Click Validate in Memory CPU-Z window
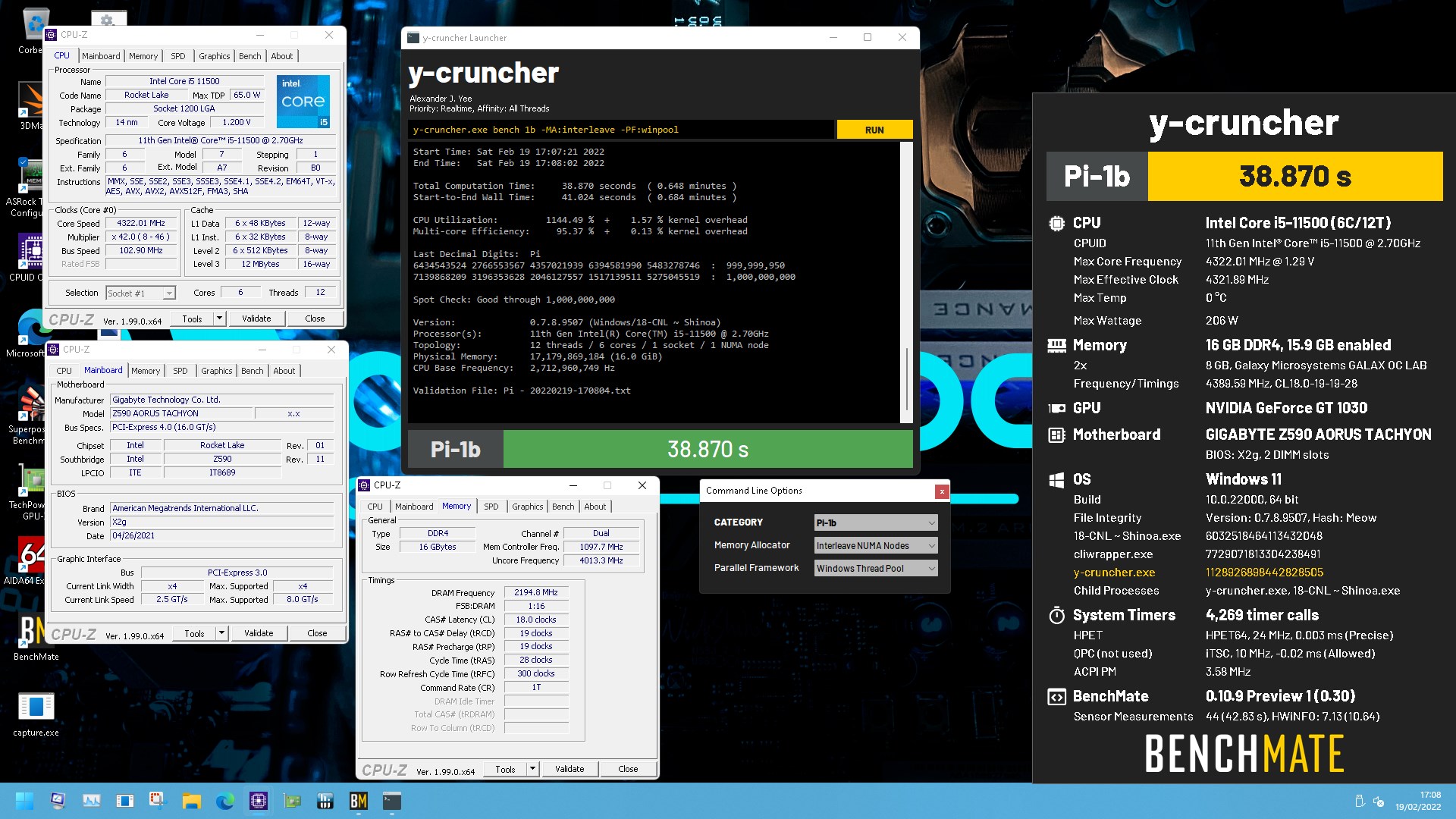This screenshot has width=1456, height=819. pos(570,769)
